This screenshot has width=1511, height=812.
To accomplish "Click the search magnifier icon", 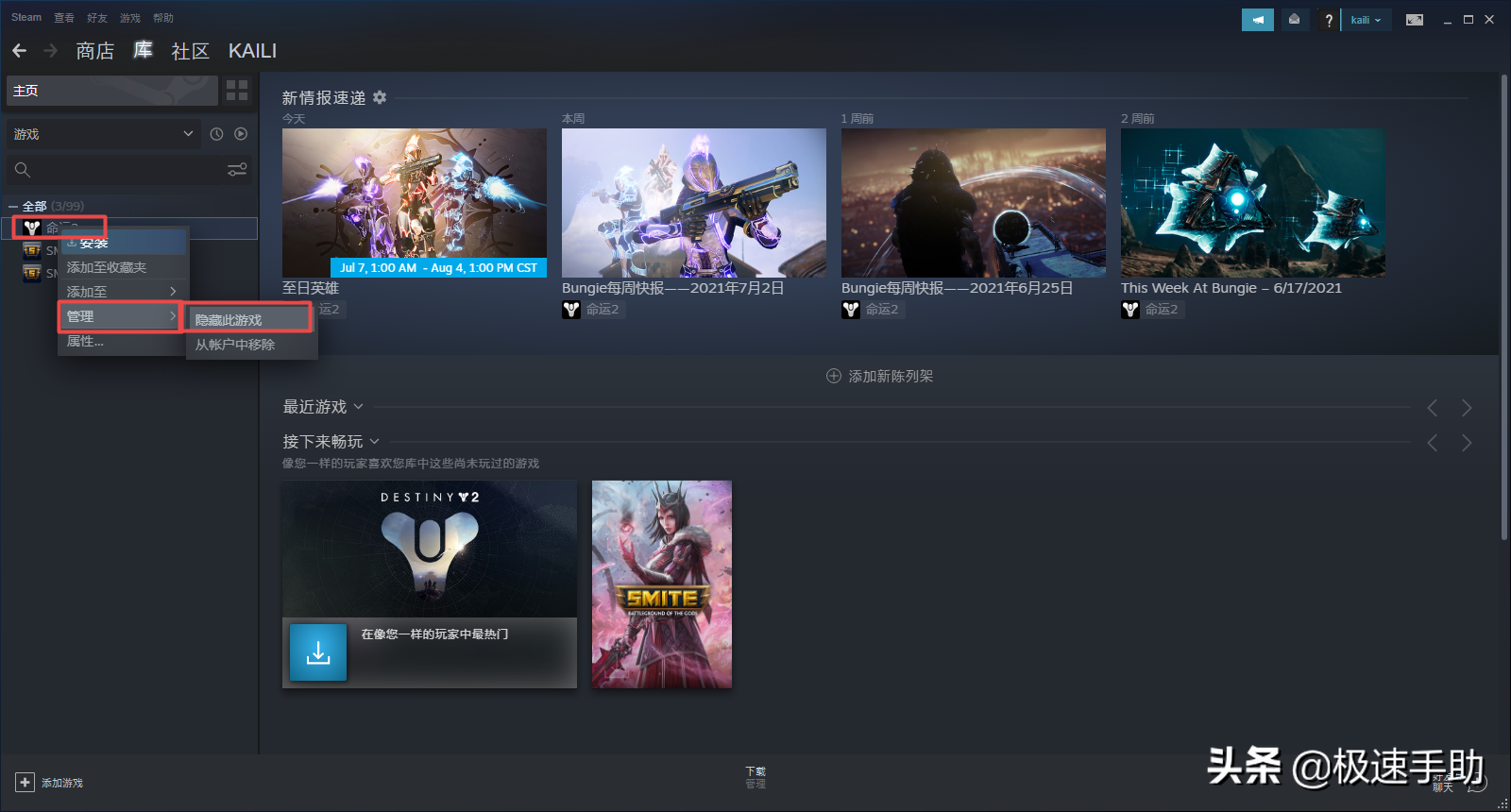I will pos(23,170).
